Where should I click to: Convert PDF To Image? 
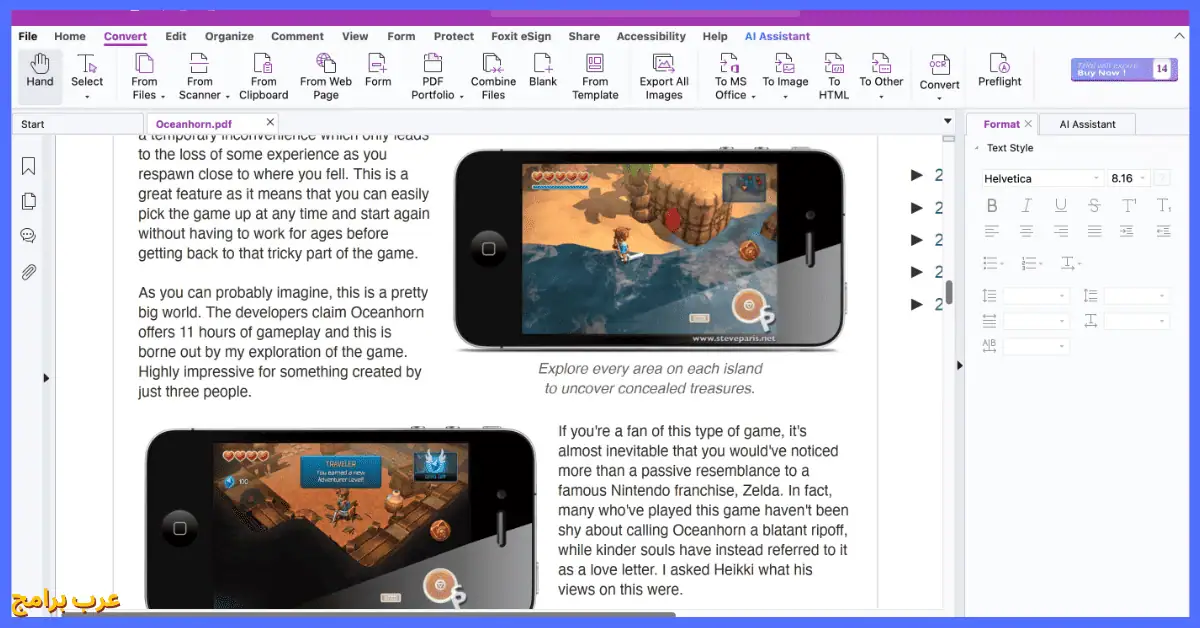coord(785,76)
